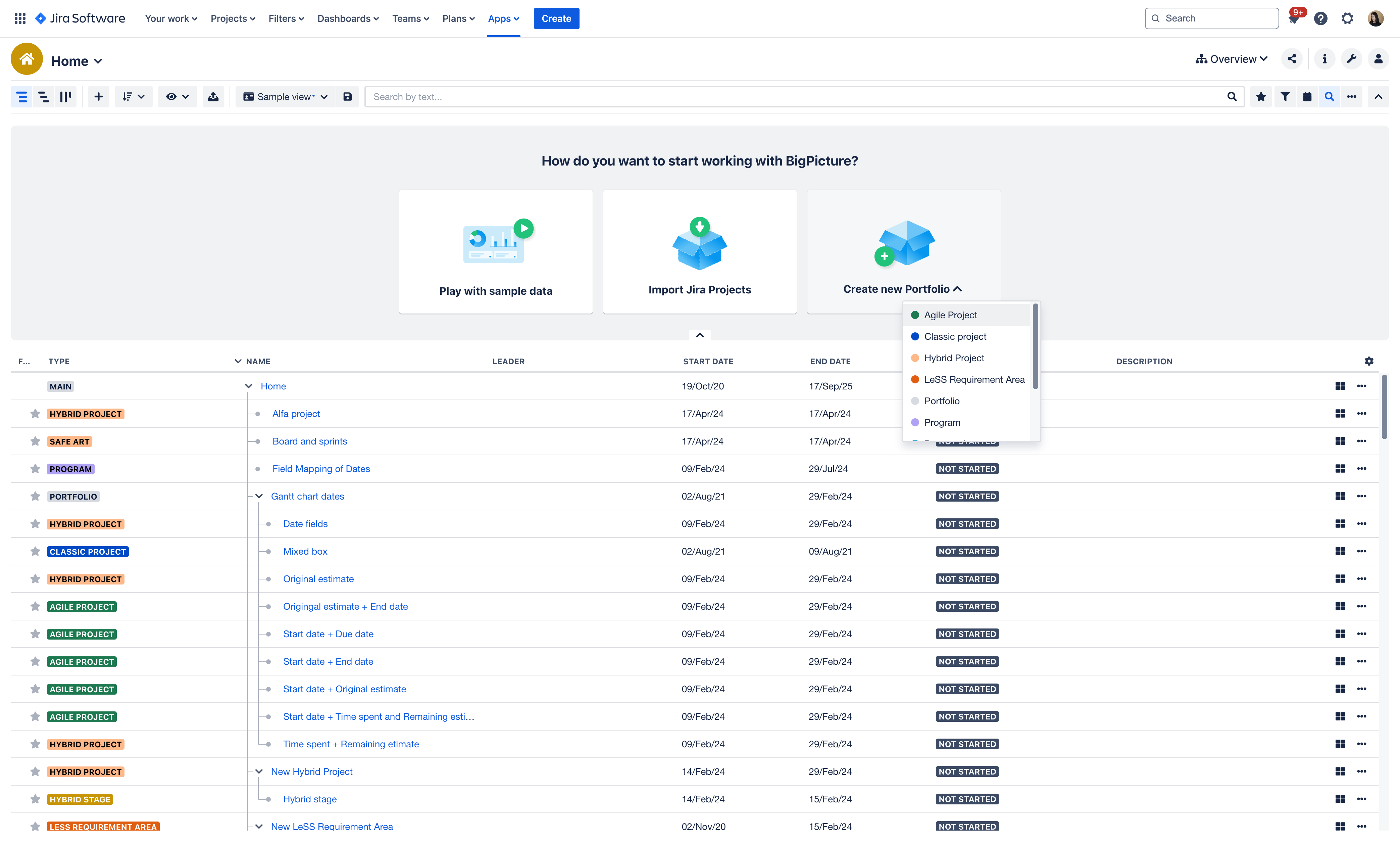The height and width of the screenshot is (842, 1400).
Task: Select Agile Project green dot option
Action: coord(966,315)
